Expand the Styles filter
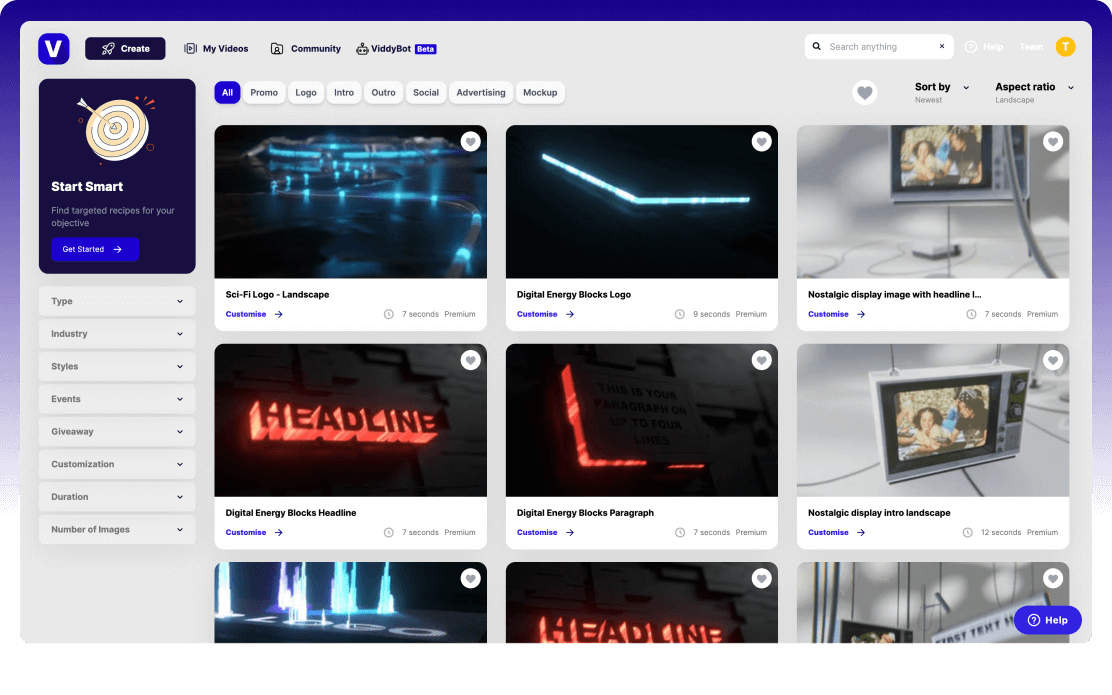This screenshot has width=1112, height=695. click(x=117, y=367)
